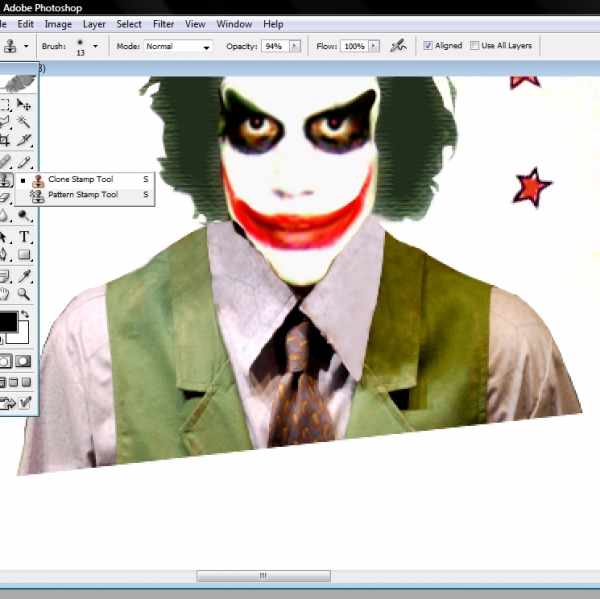Select the Slice tool
This screenshot has height=599, width=600.
[x=24, y=140]
